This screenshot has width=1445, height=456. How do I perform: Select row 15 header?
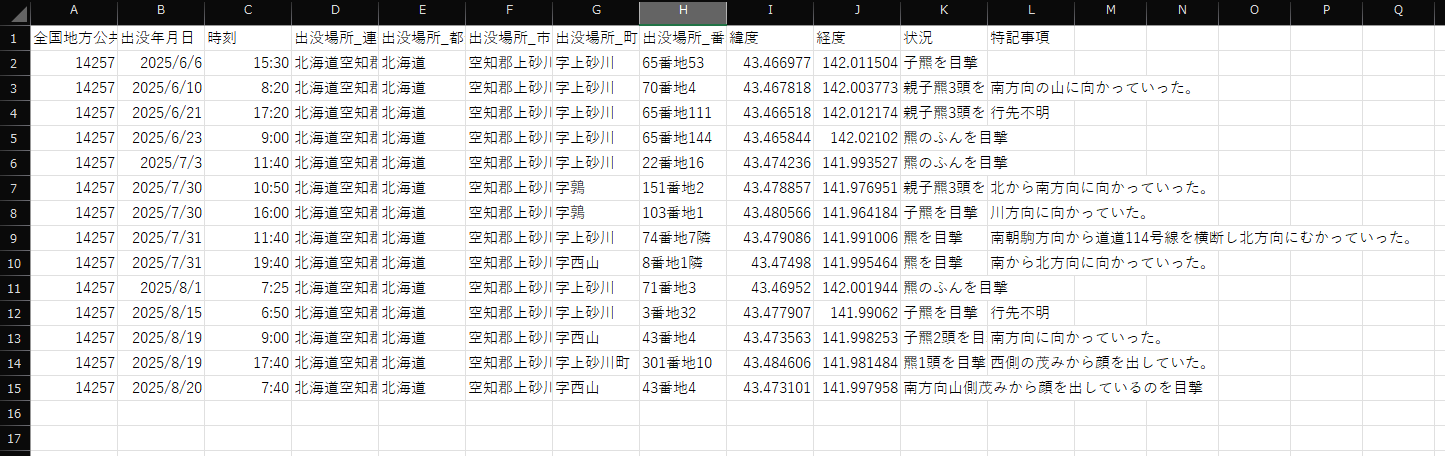[x=15, y=388]
